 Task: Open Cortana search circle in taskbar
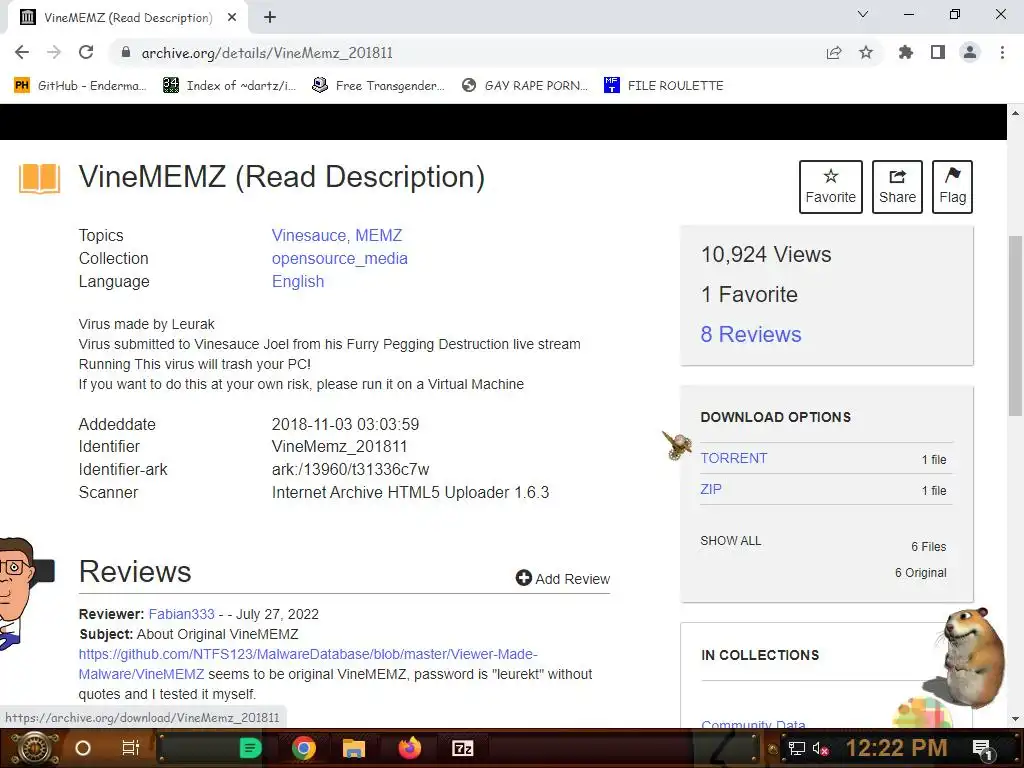pyautogui.click(x=83, y=748)
